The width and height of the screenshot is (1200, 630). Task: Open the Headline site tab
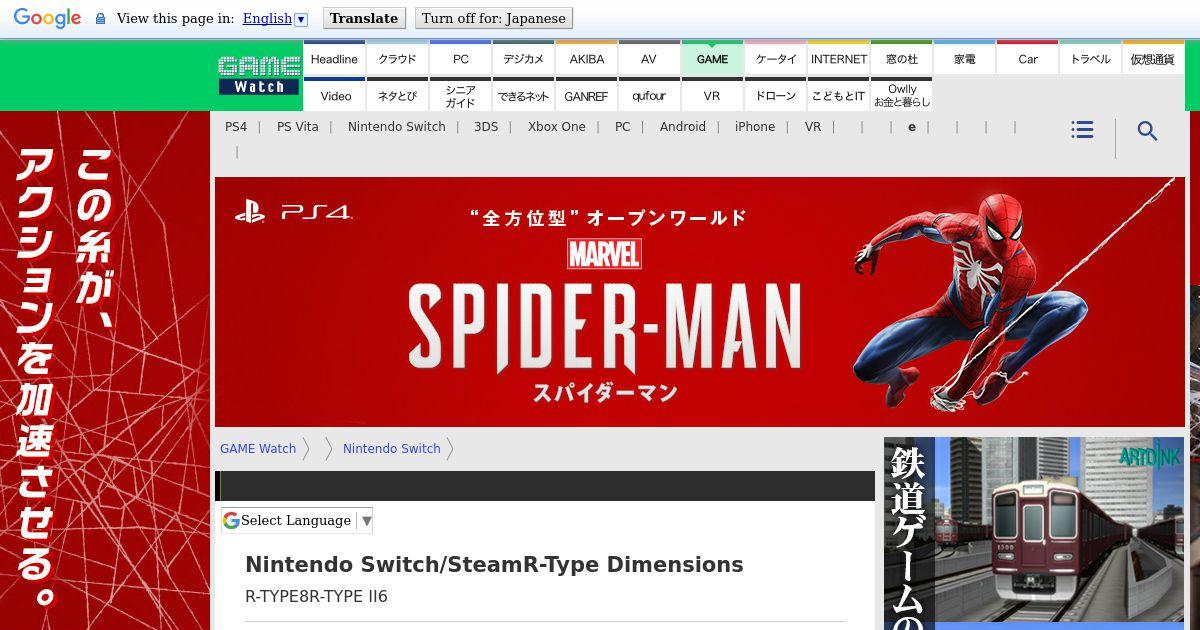pos(334,58)
